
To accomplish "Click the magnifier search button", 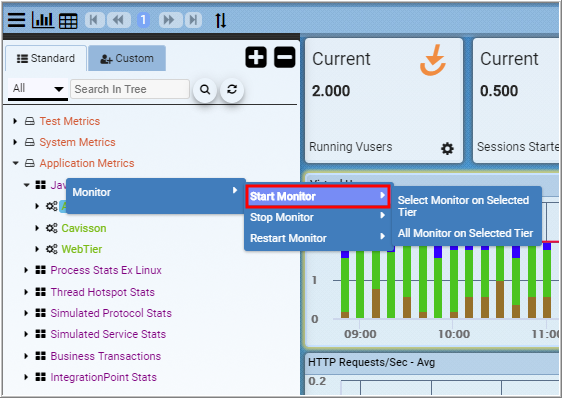I will (205, 90).
